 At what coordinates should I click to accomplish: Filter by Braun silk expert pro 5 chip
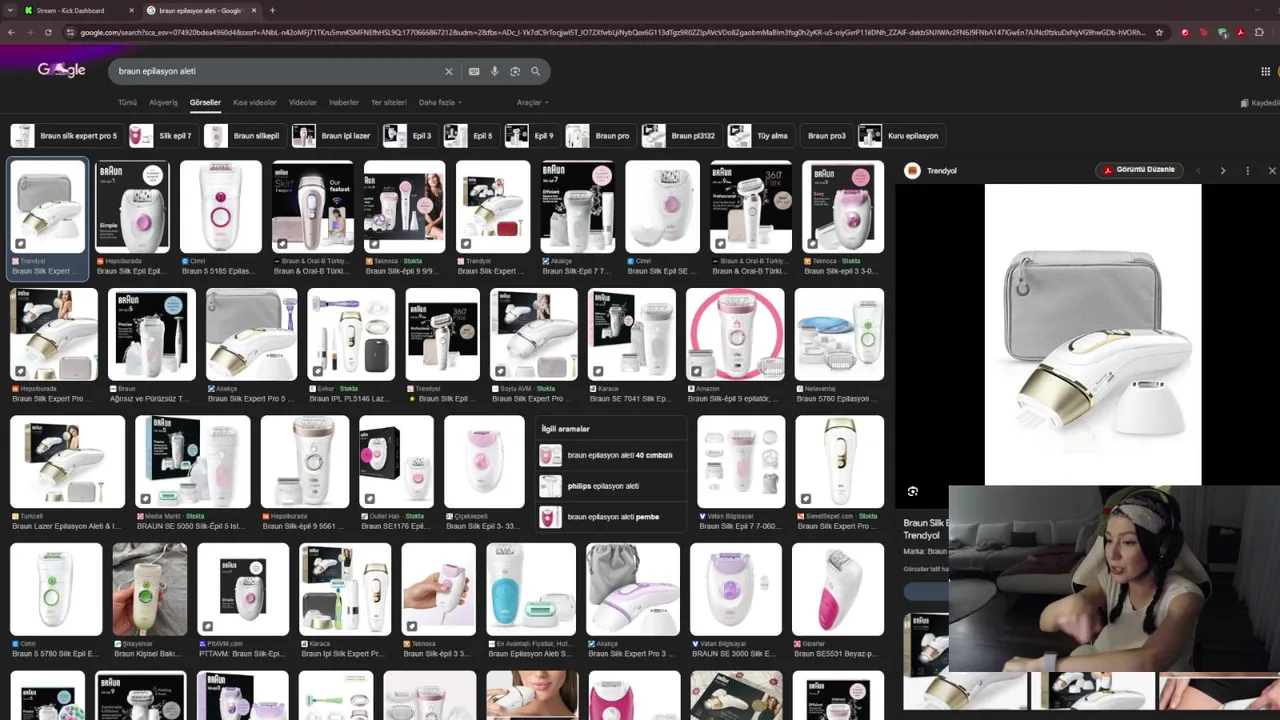pos(65,136)
